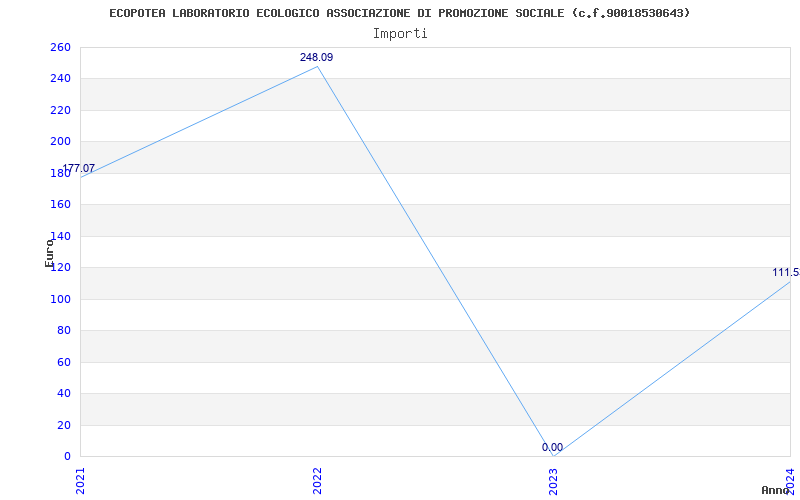800x500 pixels.
Task: Select the 248.09 data point label
Action: [x=316, y=57]
